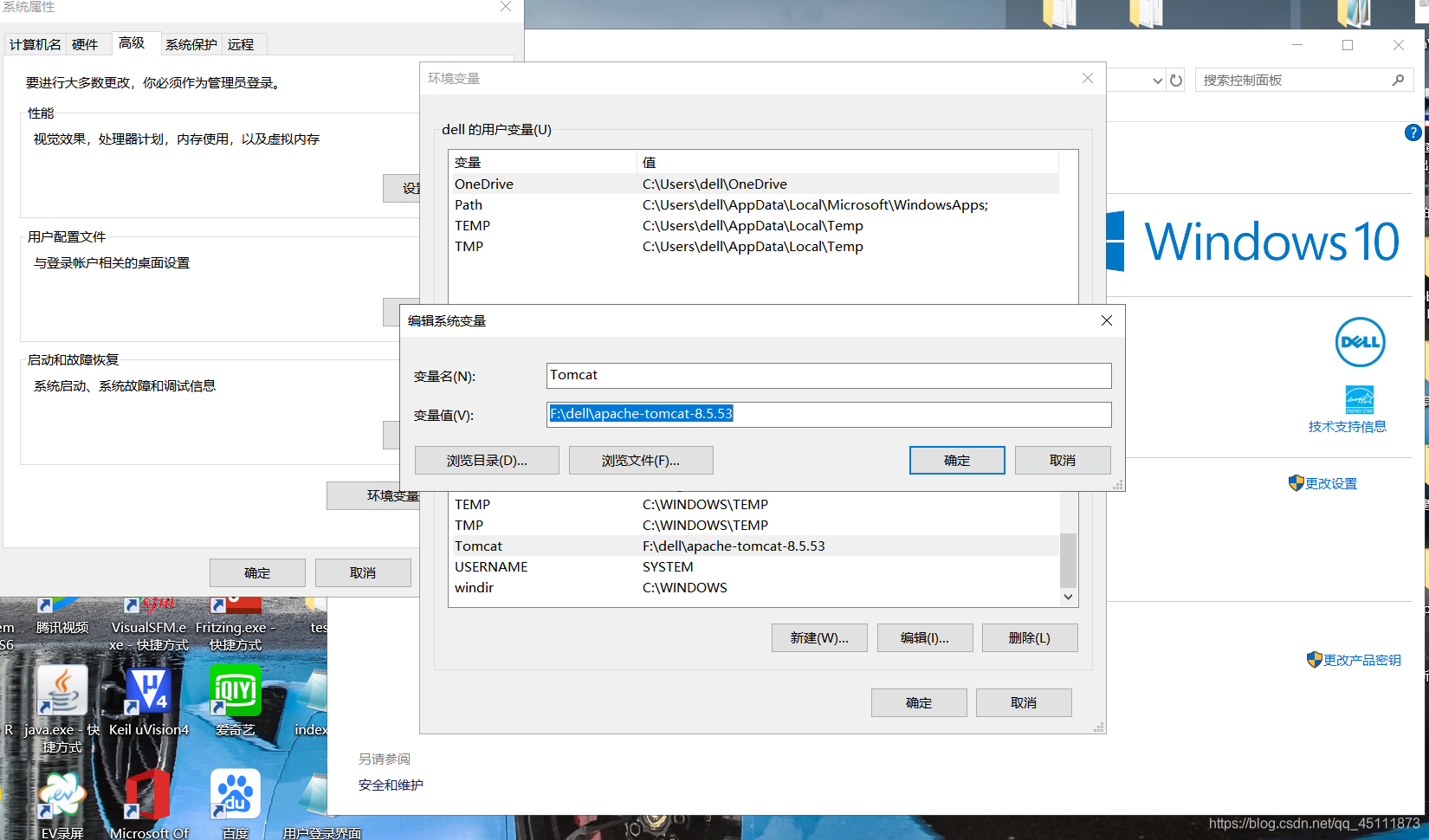Screen dimensions: 1429x840
Task: Click the 值 column header in user variables
Action: point(848,162)
